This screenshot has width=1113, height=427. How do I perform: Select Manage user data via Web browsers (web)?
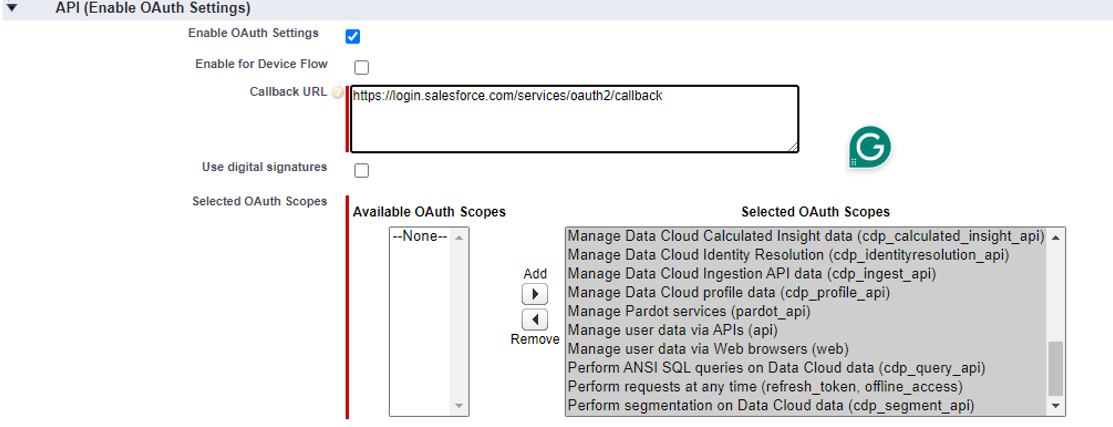pos(806,349)
